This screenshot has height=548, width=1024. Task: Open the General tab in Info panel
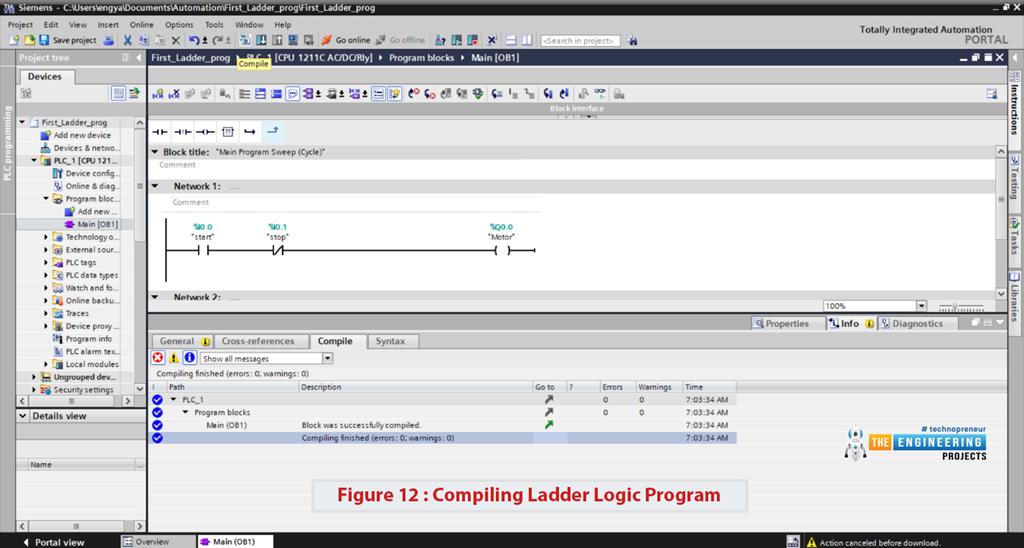click(x=184, y=341)
